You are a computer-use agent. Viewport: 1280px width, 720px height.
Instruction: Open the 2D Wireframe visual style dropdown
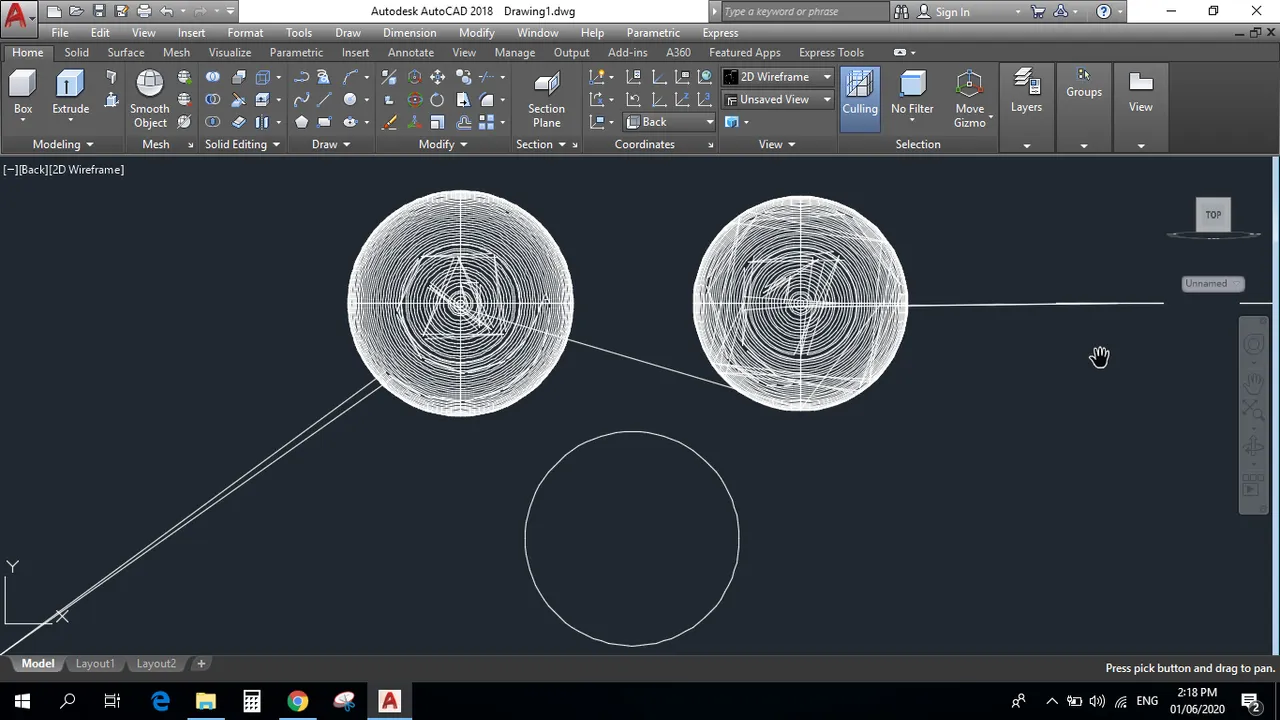point(778,77)
